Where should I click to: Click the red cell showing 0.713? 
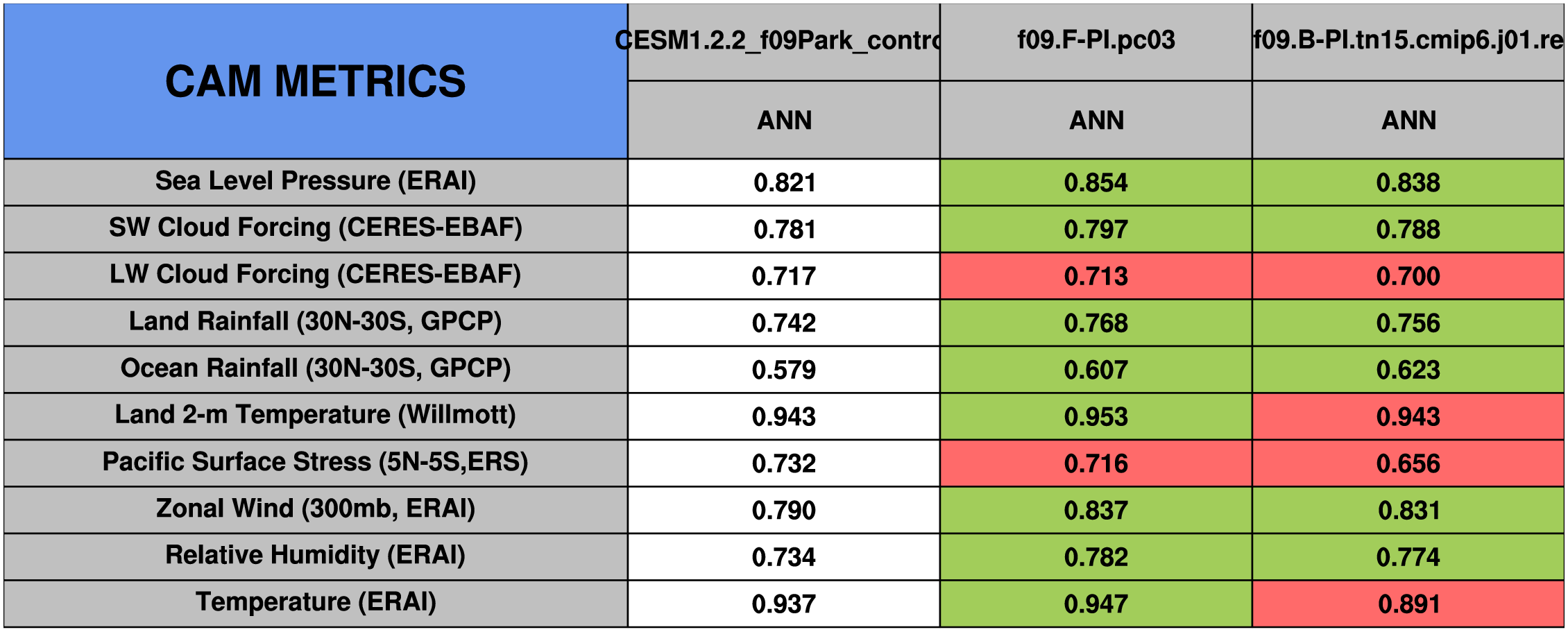coord(1096,276)
